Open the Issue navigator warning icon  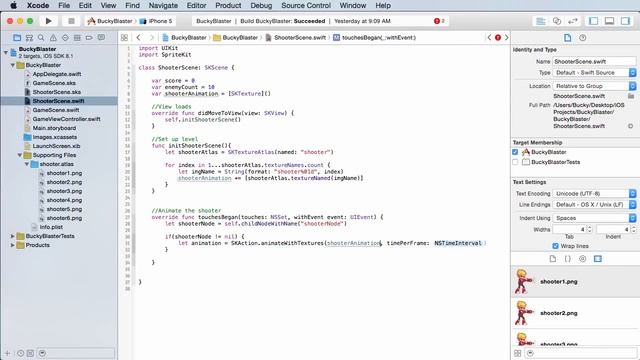pos(53,38)
